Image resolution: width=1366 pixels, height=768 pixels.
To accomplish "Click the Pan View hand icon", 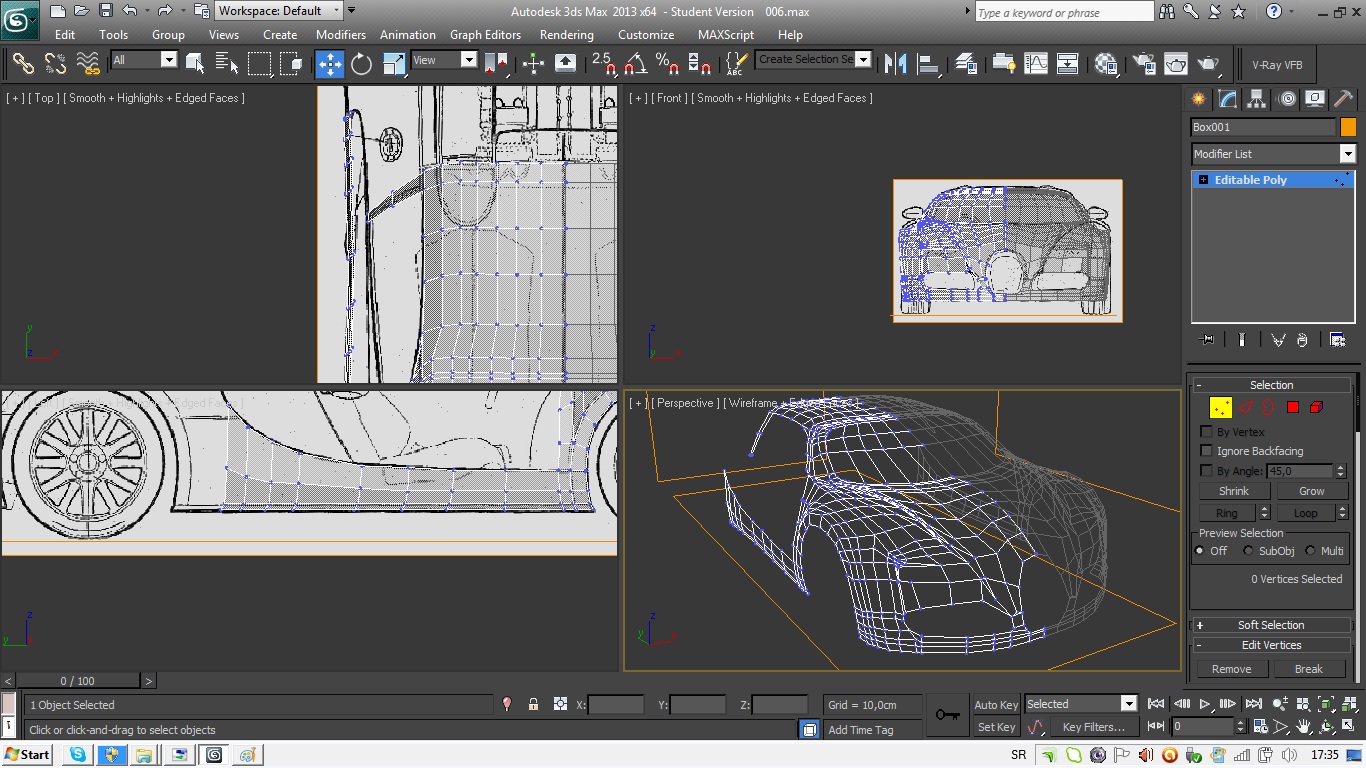I will (x=1304, y=726).
